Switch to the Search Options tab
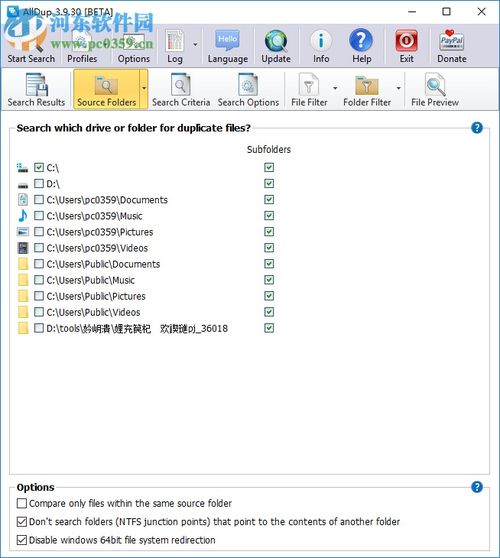500x558 pixels. pyautogui.click(x=248, y=90)
